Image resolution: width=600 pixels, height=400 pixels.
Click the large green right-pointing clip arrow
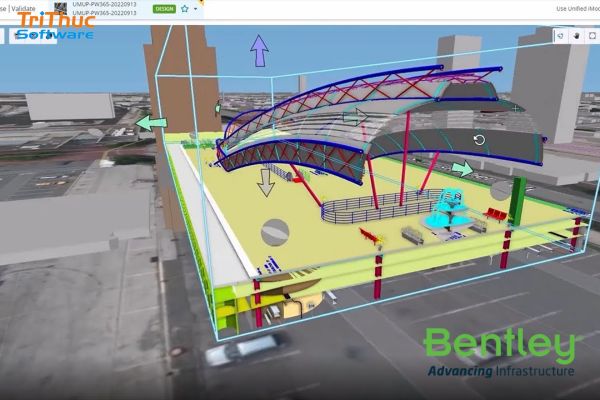point(462,168)
